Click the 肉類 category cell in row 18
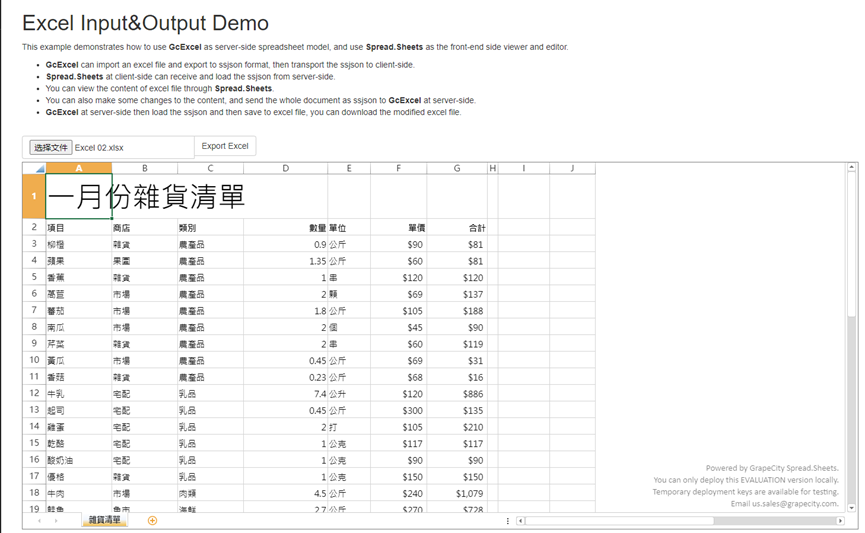 (210, 493)
